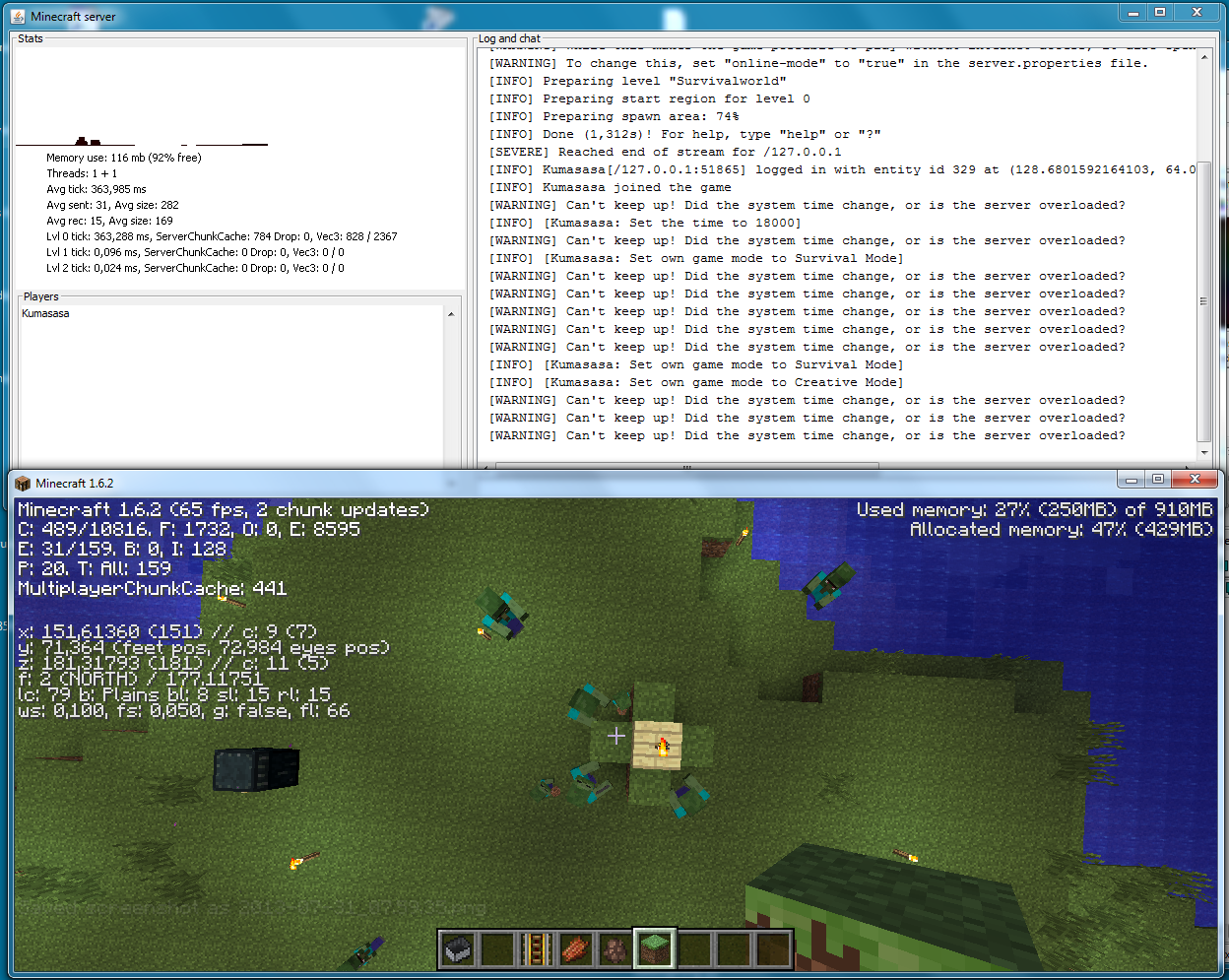Click the "MultiplayerChunkCache: 441" debug line
Image resolution: width=1229 pixels, height=980 pixels.
(153, 588)
